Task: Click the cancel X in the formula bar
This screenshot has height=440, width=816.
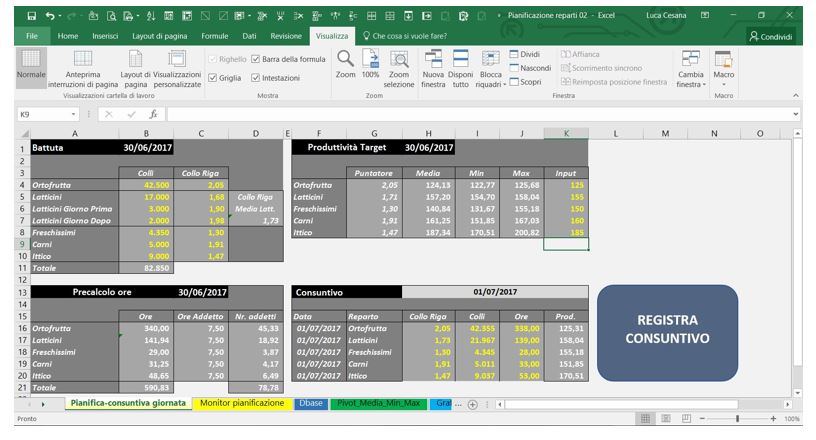Action: click(x=108, y=114)
